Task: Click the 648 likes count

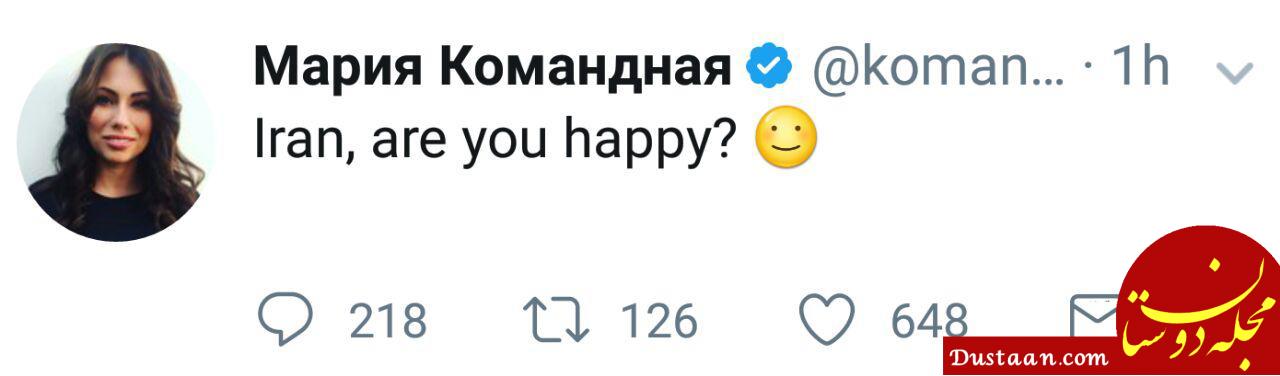Action: [x=930, y=322]
